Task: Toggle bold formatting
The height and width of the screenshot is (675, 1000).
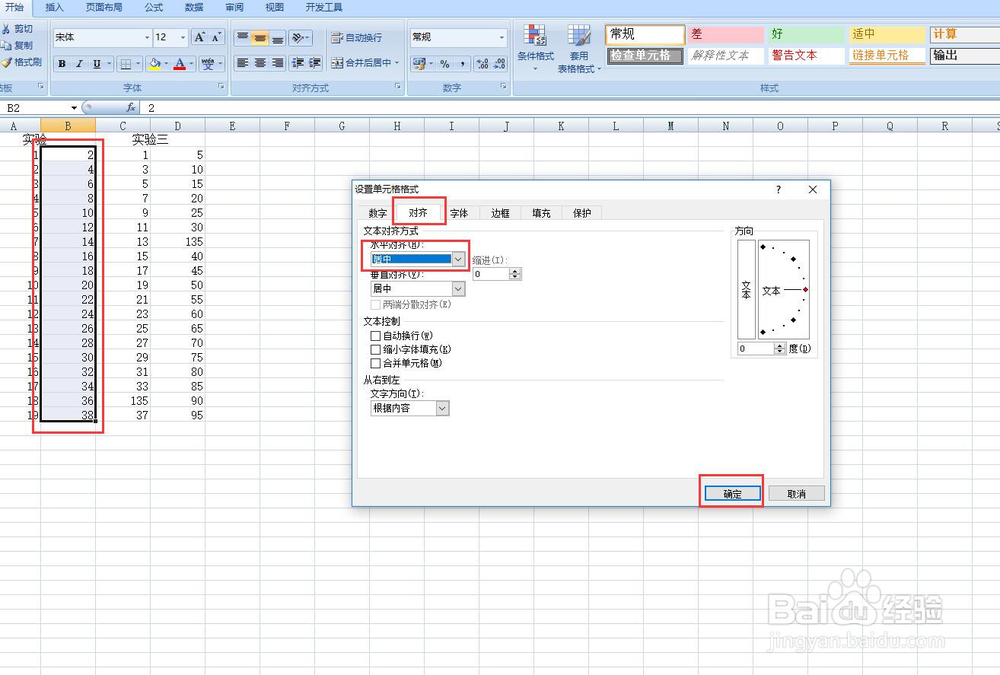Action: coord(62,64)
